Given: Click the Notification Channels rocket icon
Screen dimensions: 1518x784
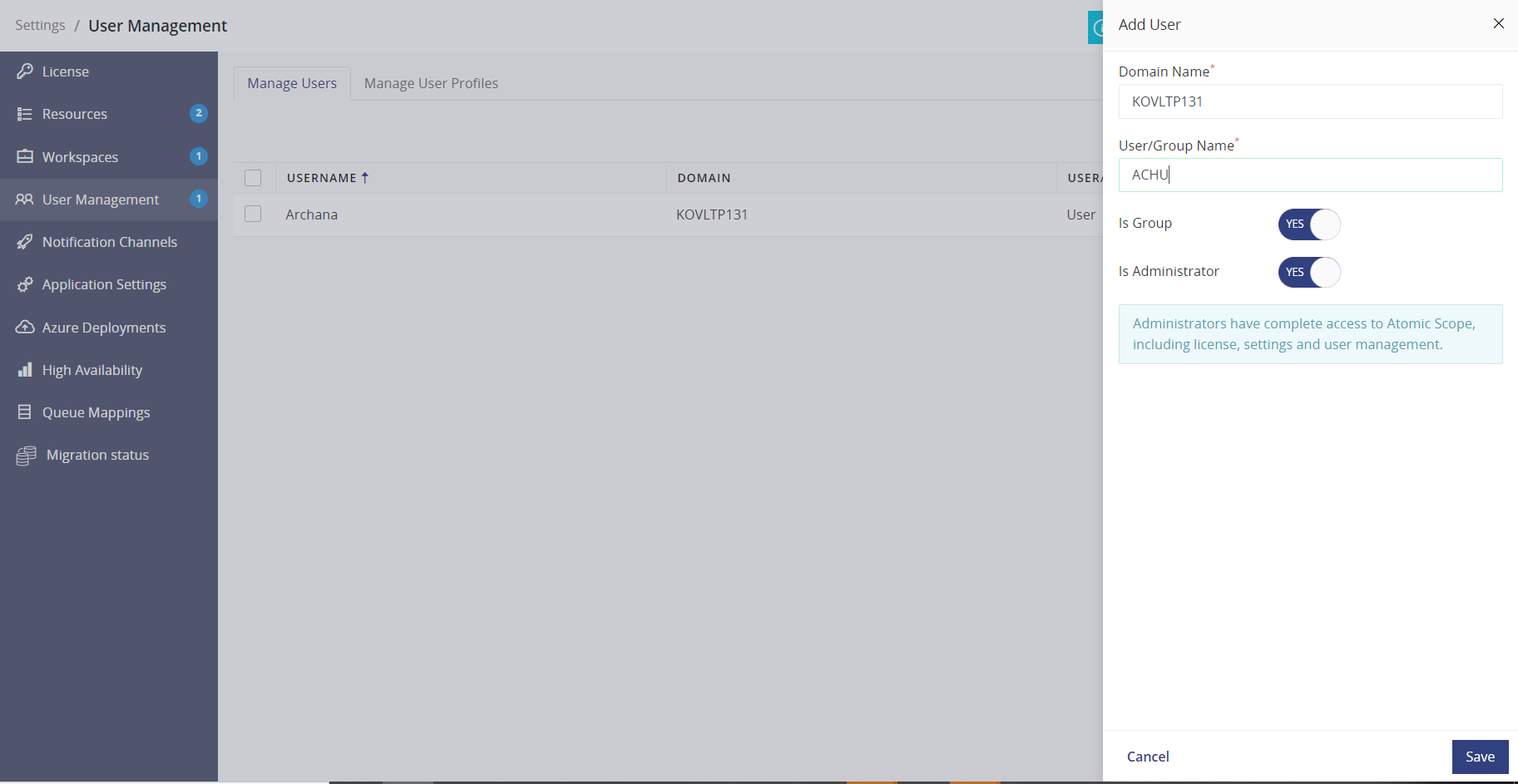Looking at the screenshot, I should [x=25, y=242].
